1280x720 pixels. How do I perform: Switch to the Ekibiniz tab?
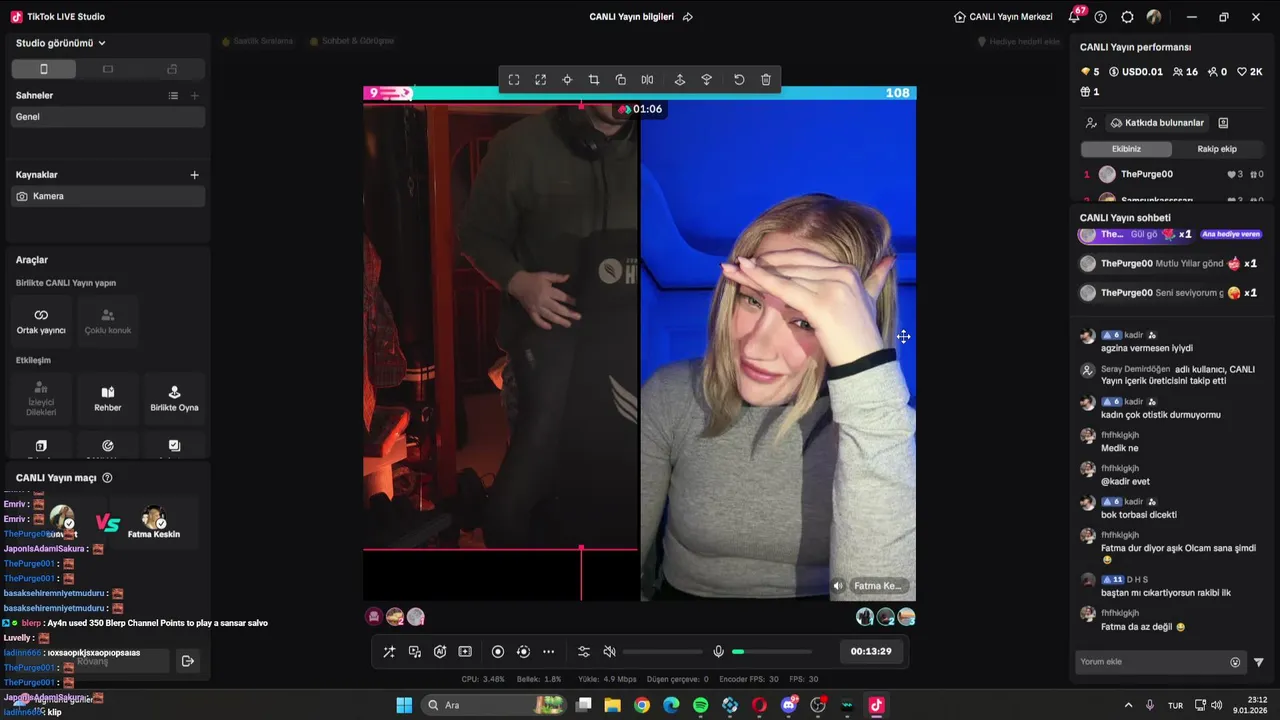click(x=1126, y=149)
